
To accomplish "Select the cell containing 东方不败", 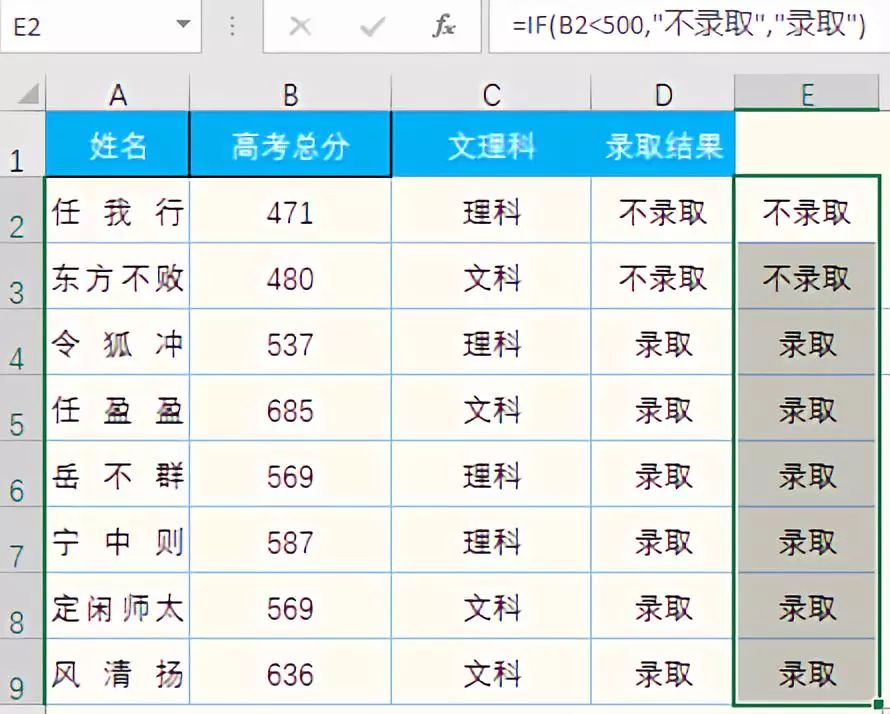I will coord(118,278).
